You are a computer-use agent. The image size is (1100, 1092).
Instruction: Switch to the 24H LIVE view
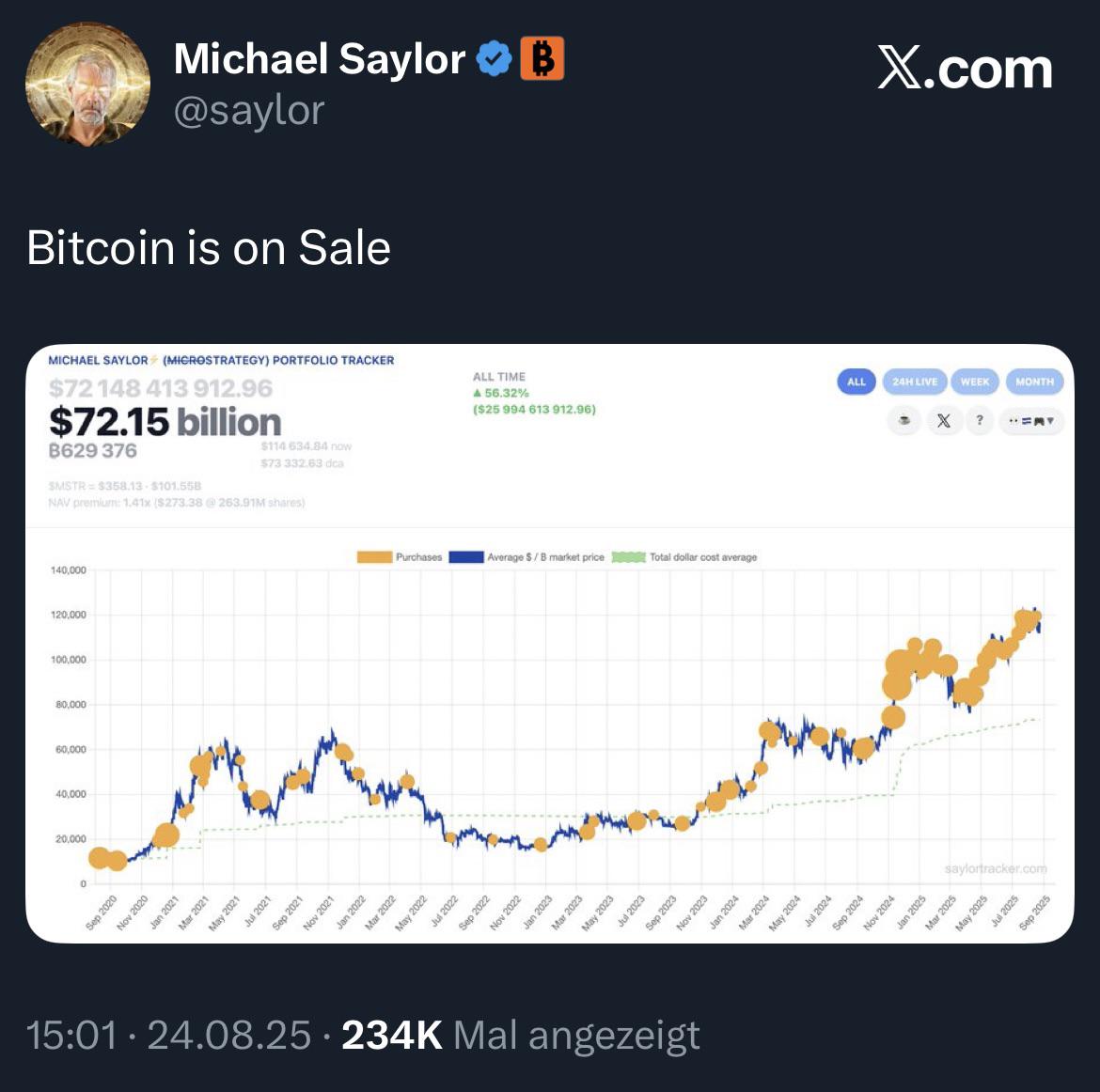click(915, 382)
